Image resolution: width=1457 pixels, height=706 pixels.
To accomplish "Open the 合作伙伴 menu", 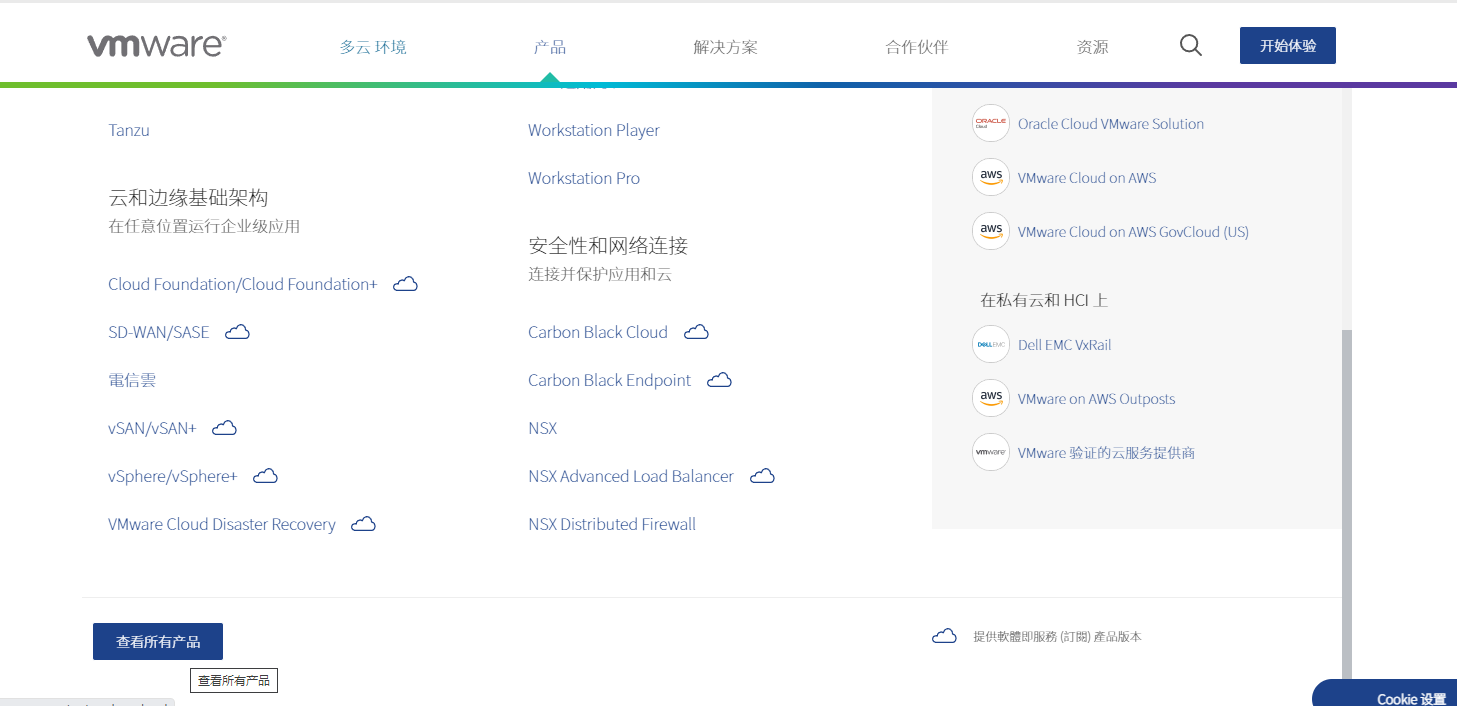I will coord(917,47).
